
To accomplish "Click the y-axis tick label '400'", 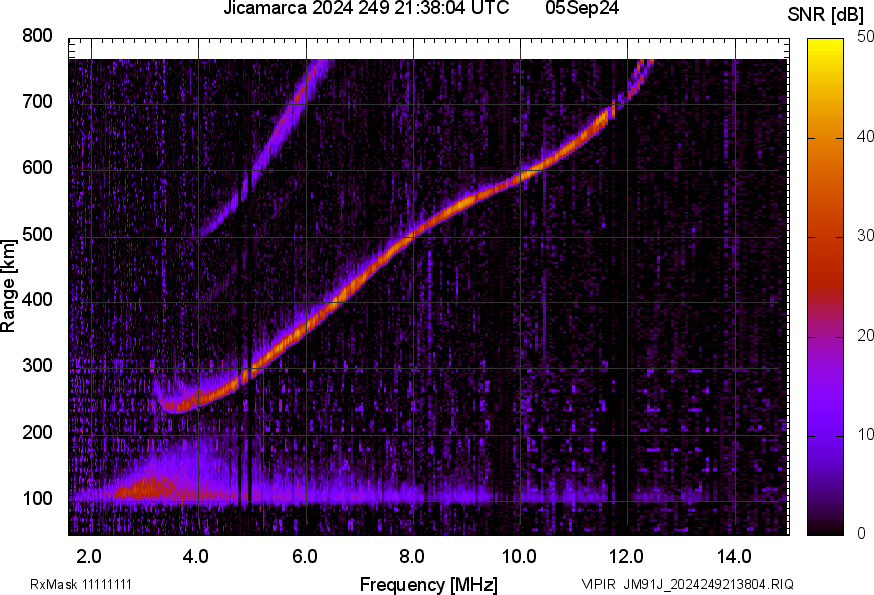I will pos(37,300).
